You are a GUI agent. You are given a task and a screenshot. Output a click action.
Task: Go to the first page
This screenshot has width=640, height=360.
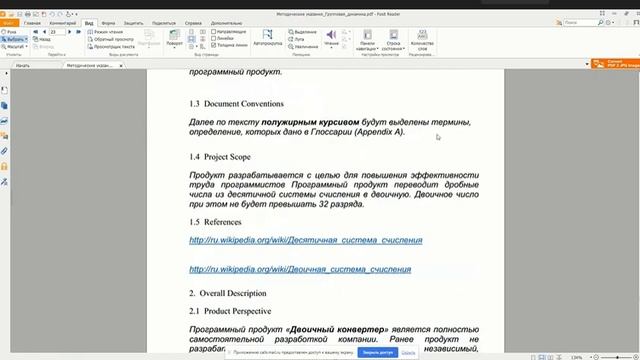pyautogui.click(x=36, y=32)
